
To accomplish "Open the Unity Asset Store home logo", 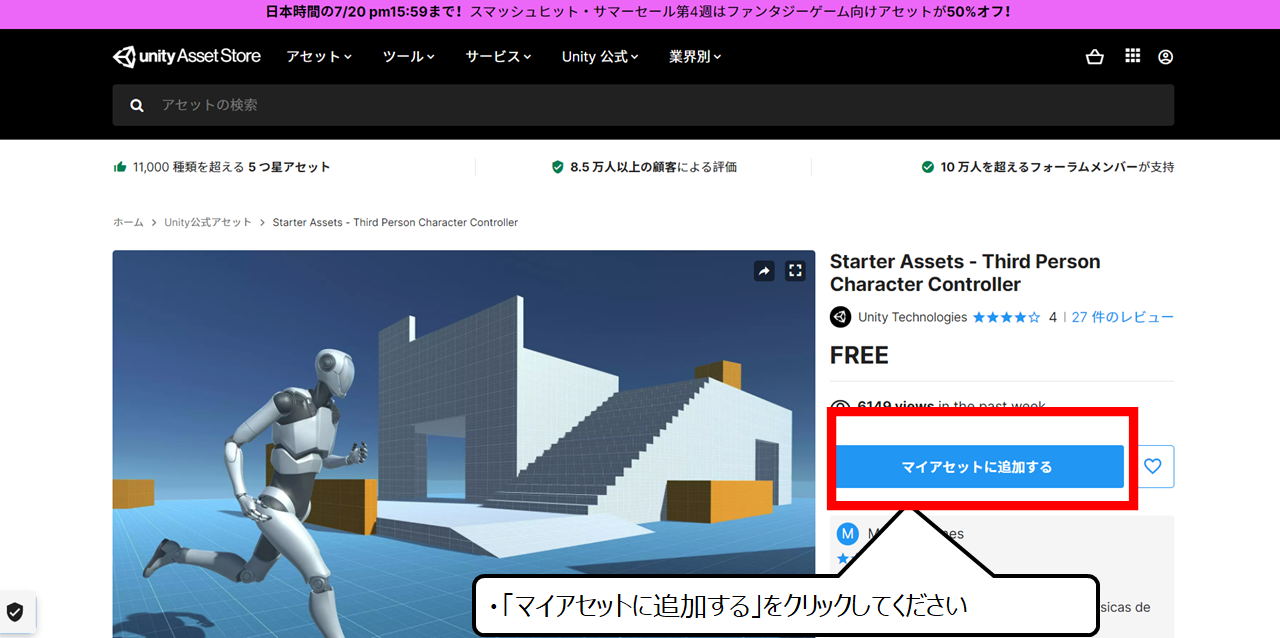I will (x=187, y=56).
